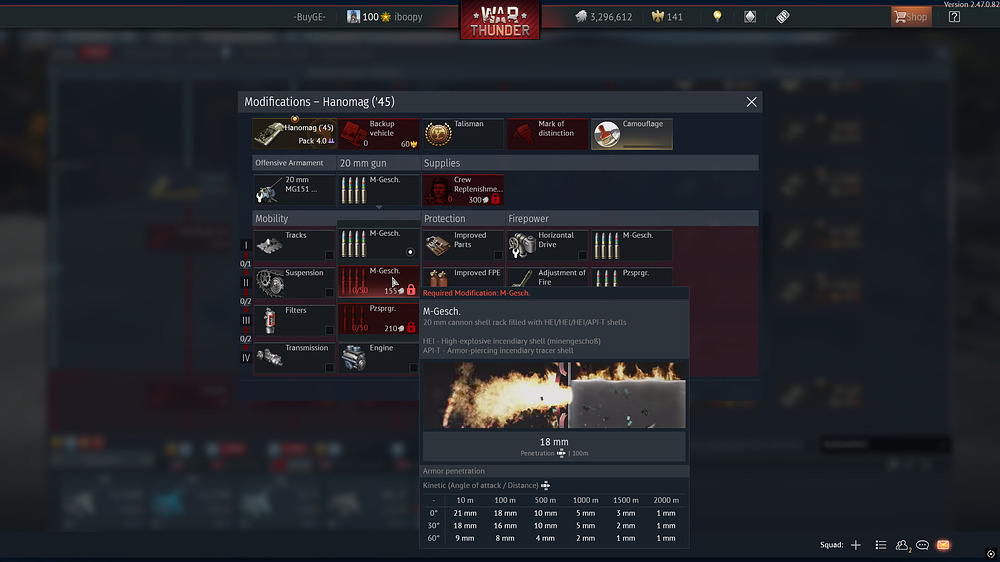This screenshot has height=562, width=1000.
Task: Collapse the 20 mm gun belt list arrow
Action: coord(378,207)
